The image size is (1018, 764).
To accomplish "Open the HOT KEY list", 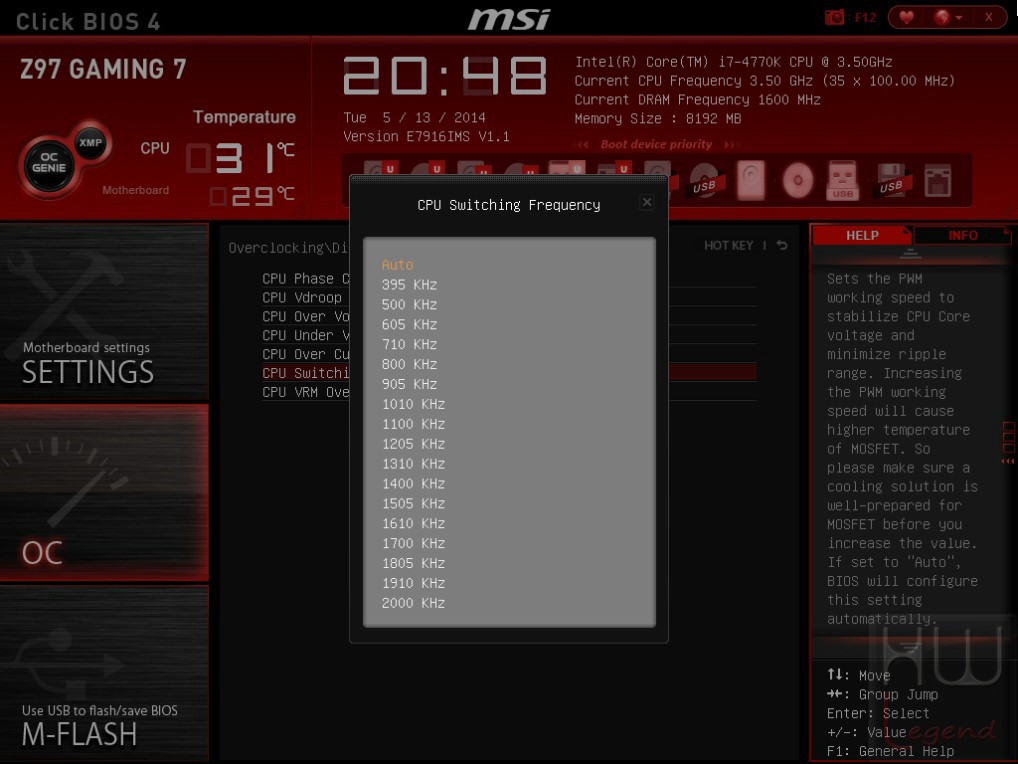I will pos(728,245).
